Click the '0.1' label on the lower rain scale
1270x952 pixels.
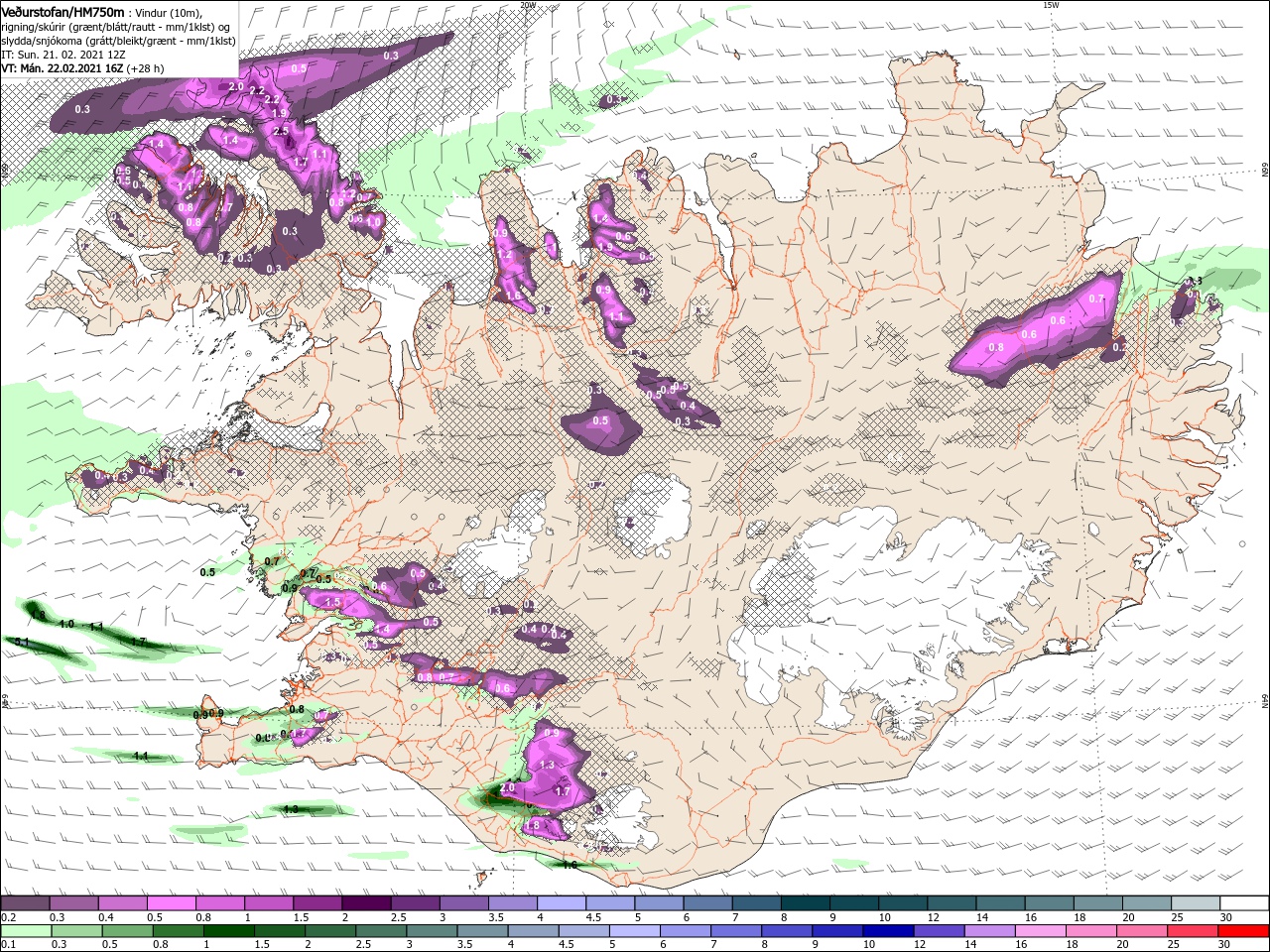point(9,944)
